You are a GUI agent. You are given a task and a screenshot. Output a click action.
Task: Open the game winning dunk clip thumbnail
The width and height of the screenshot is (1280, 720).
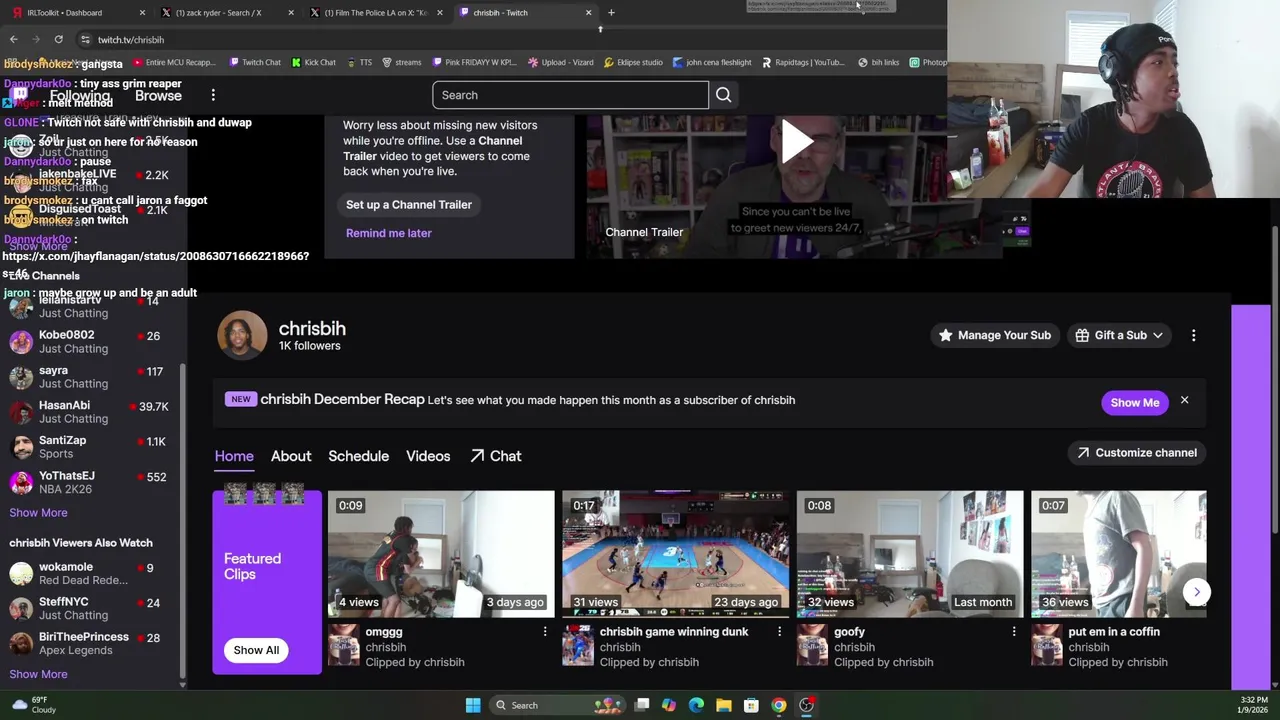pyautogui.click(x=675, y=554)
